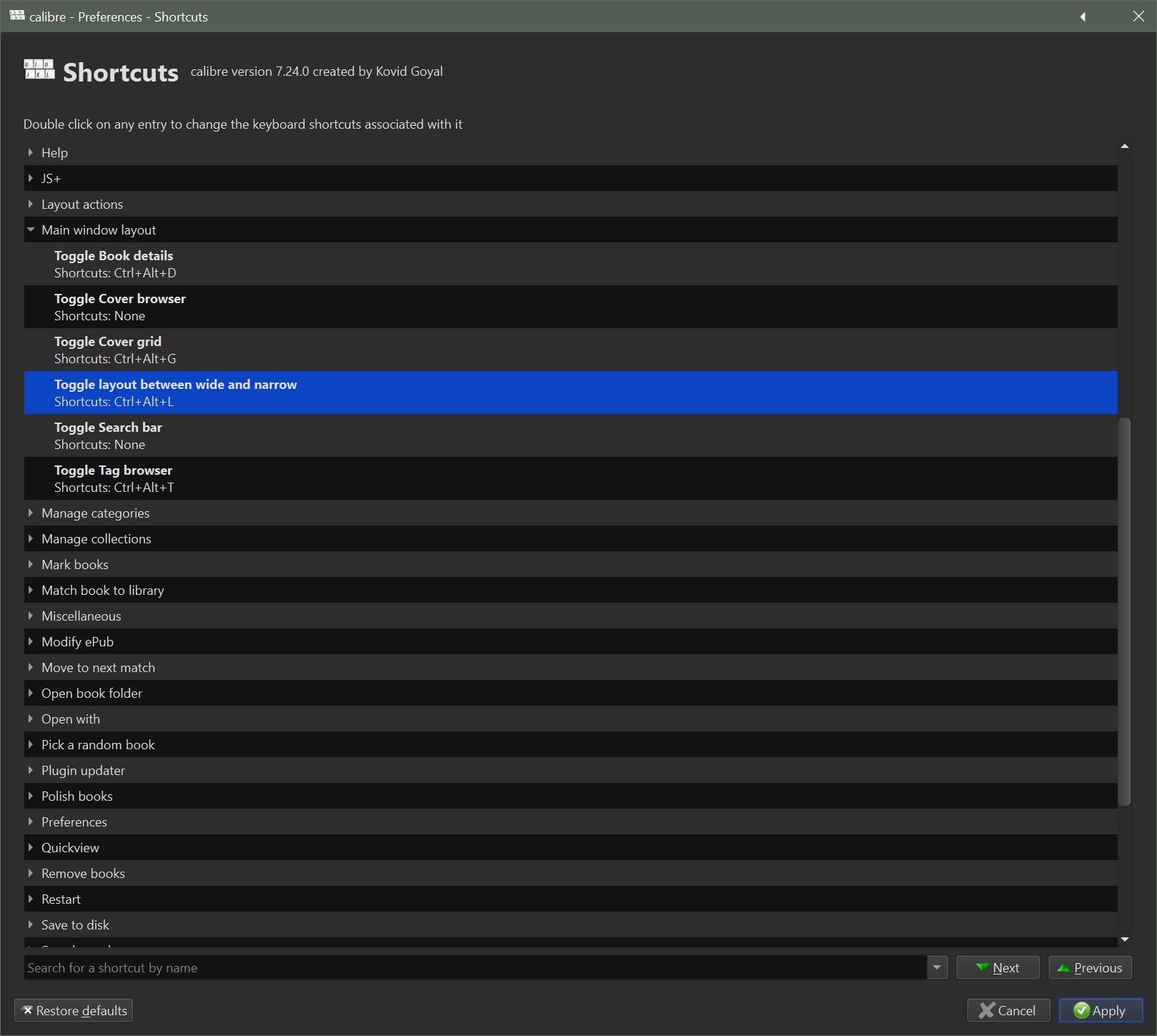Click the Restore defaults X icon
This screenshot has width=1157, height=1036.
point(27,1010)
